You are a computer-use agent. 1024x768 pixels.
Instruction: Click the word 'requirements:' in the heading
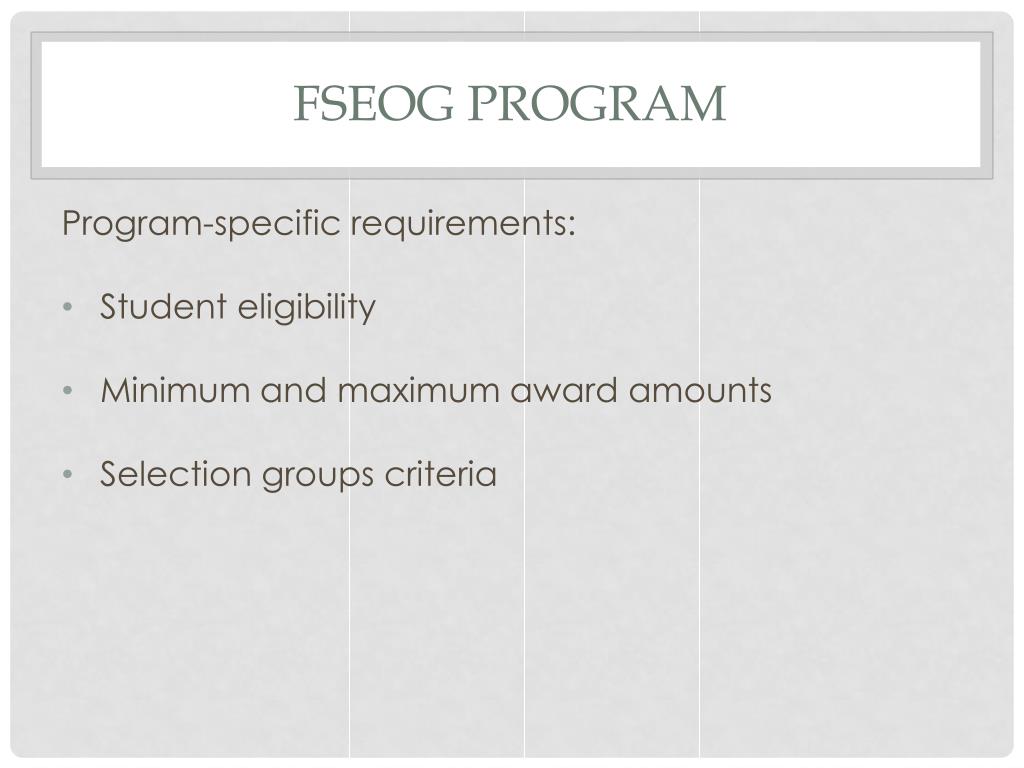(x=464, y=225)
